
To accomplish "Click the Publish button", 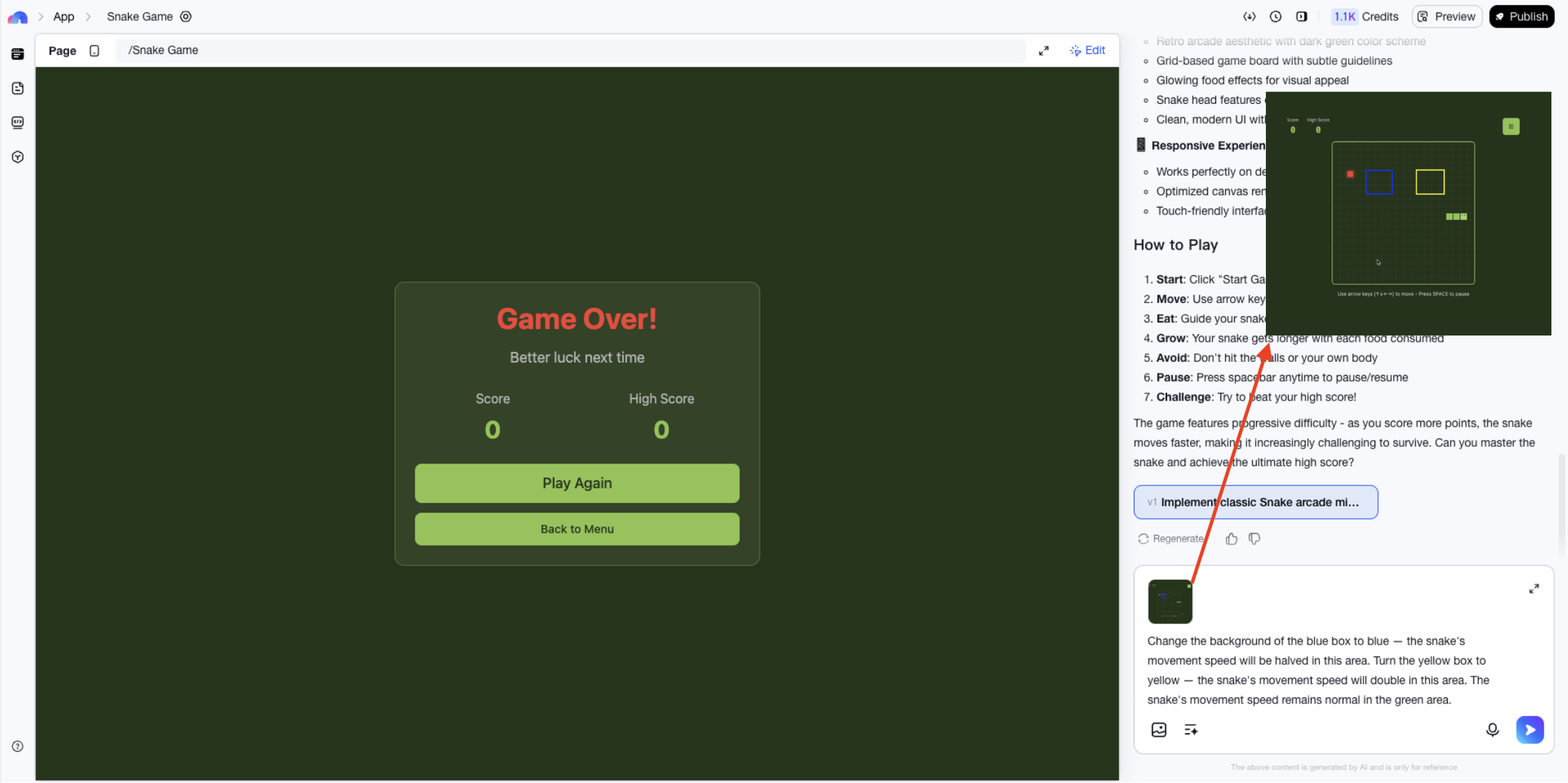I will pyautogui.click(x=1521, y=17).
